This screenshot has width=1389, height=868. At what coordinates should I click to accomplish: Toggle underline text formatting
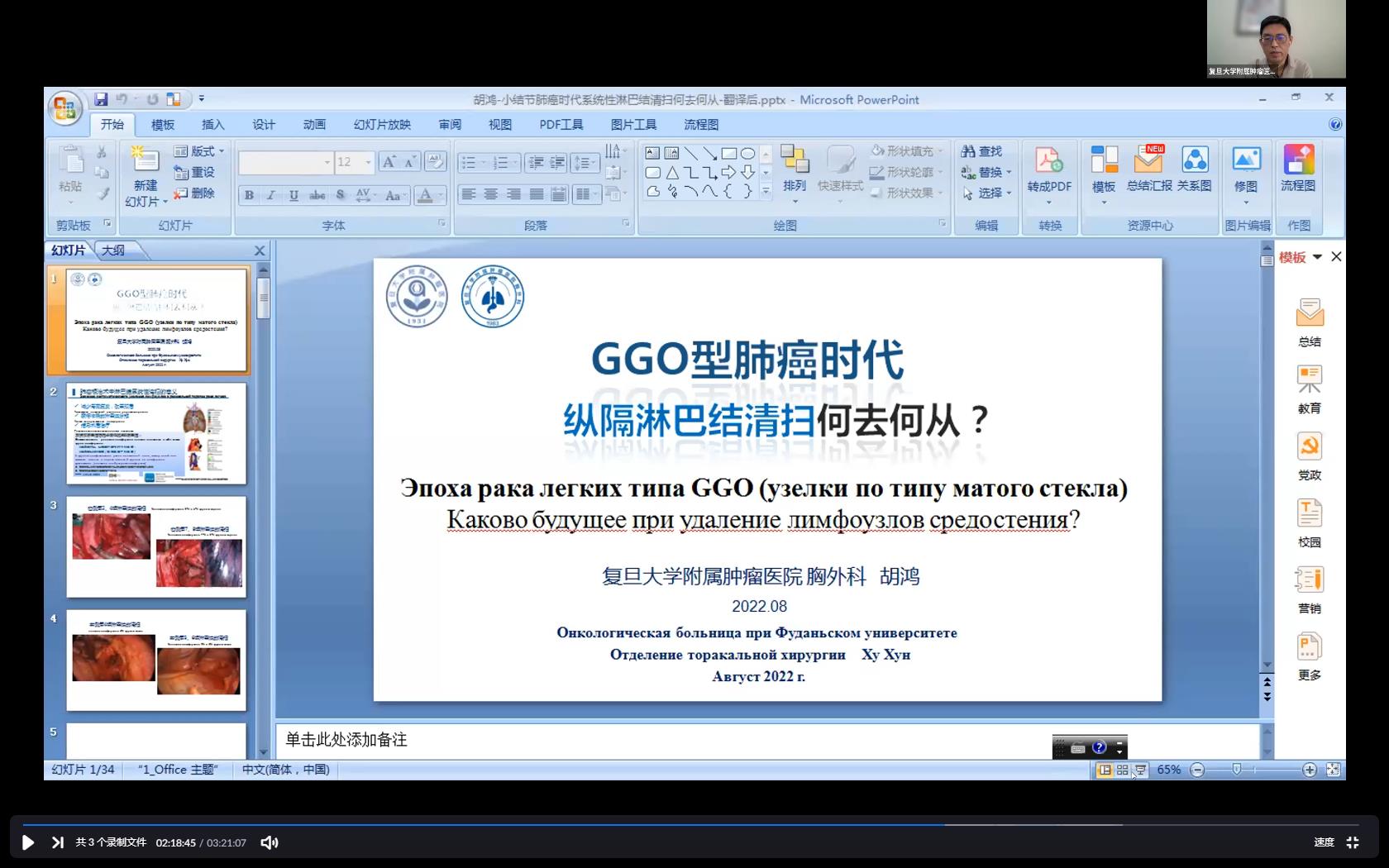coord(294,195)
